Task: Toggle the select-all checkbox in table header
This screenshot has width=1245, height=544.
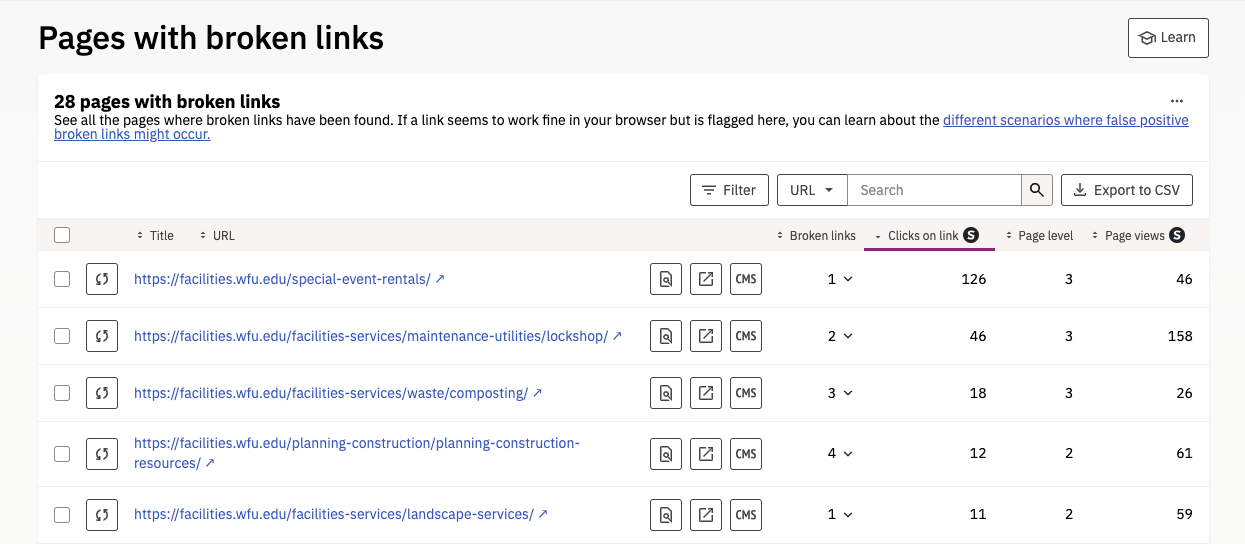Action: 62,235
